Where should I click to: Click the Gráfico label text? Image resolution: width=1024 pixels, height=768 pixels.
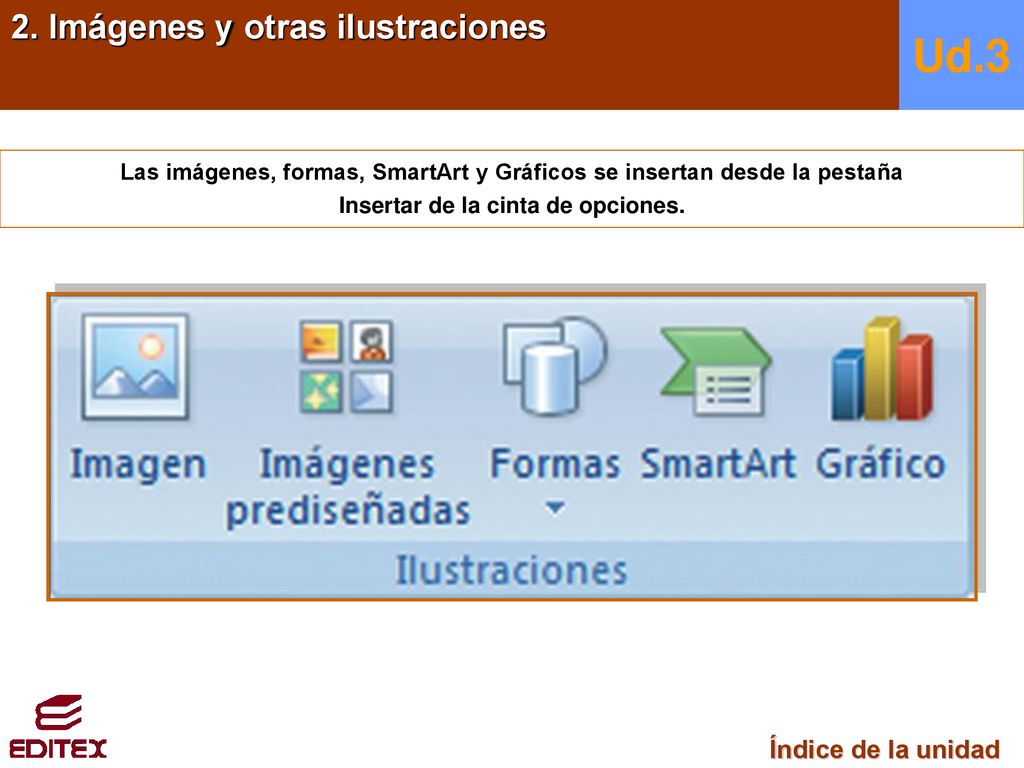tap(880, 464)
